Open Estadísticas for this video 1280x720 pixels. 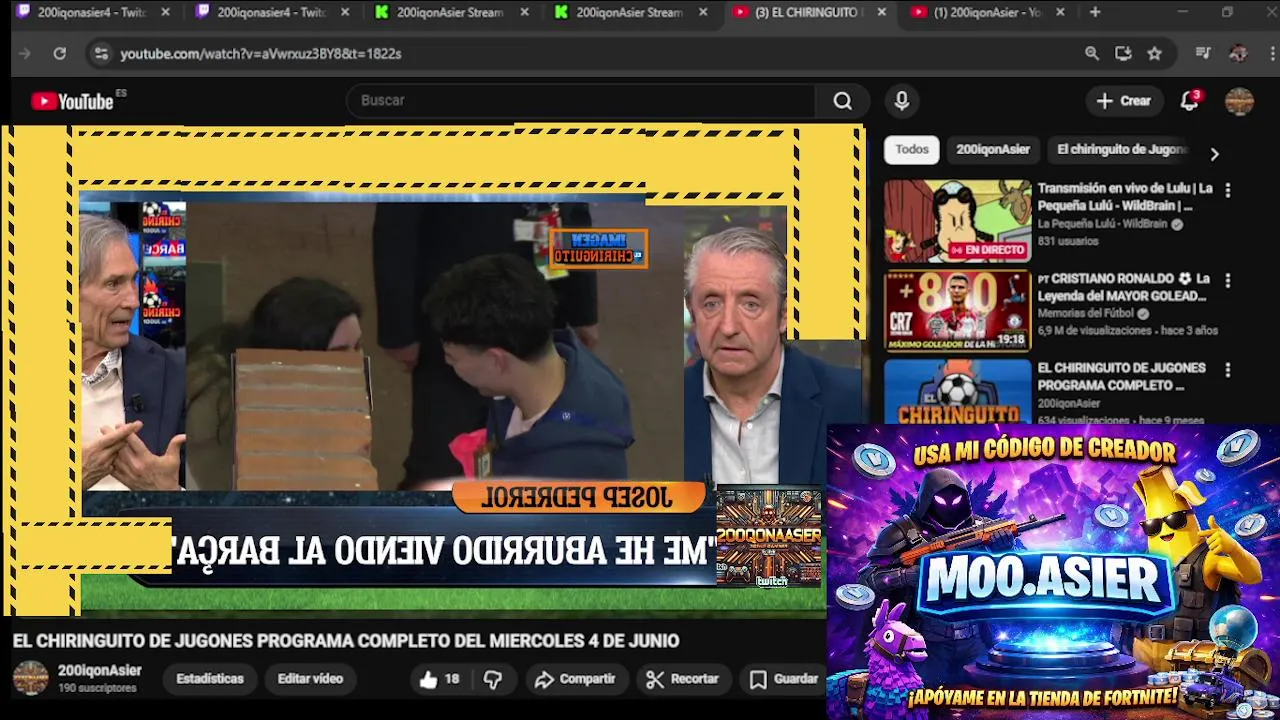click(210, 678)
